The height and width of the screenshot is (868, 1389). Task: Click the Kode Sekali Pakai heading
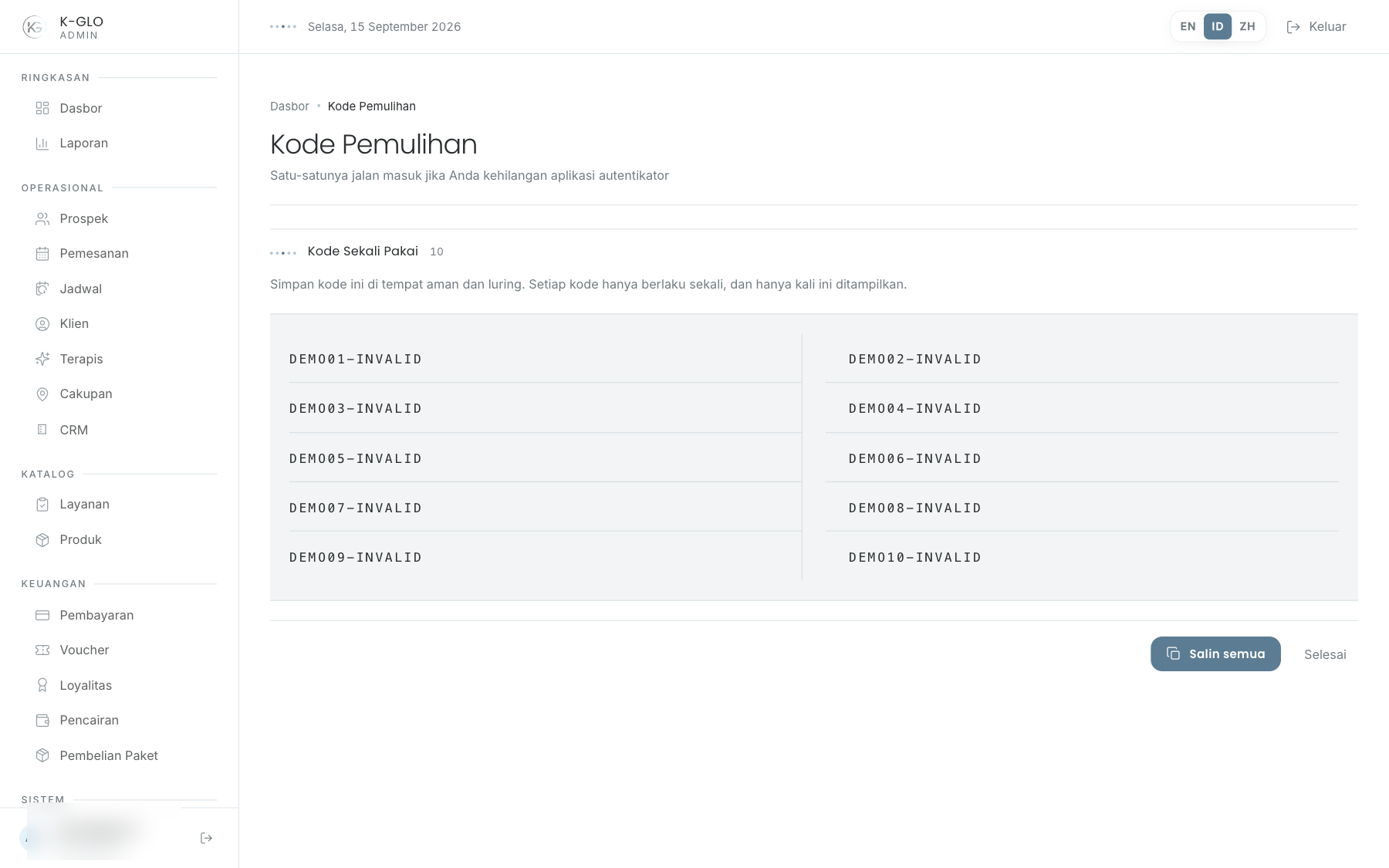point(363,252)
